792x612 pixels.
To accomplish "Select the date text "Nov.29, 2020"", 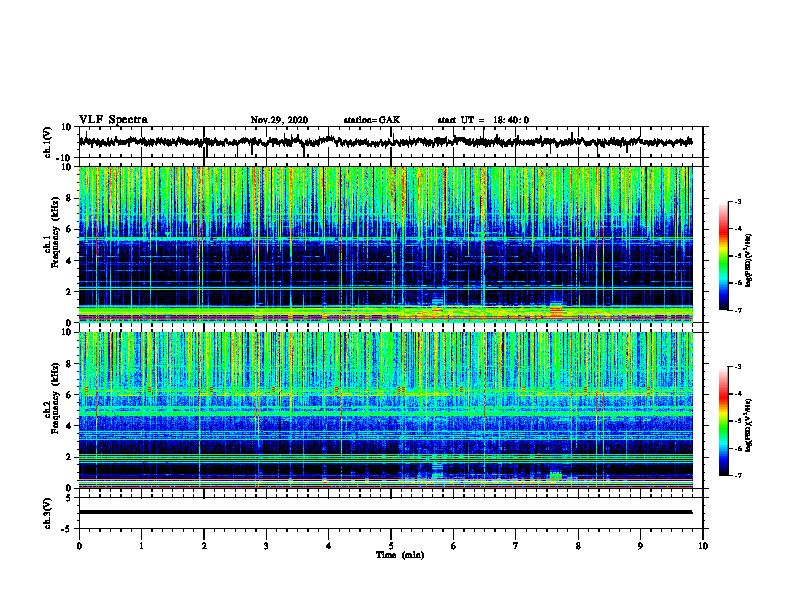I will coord(279,120).
